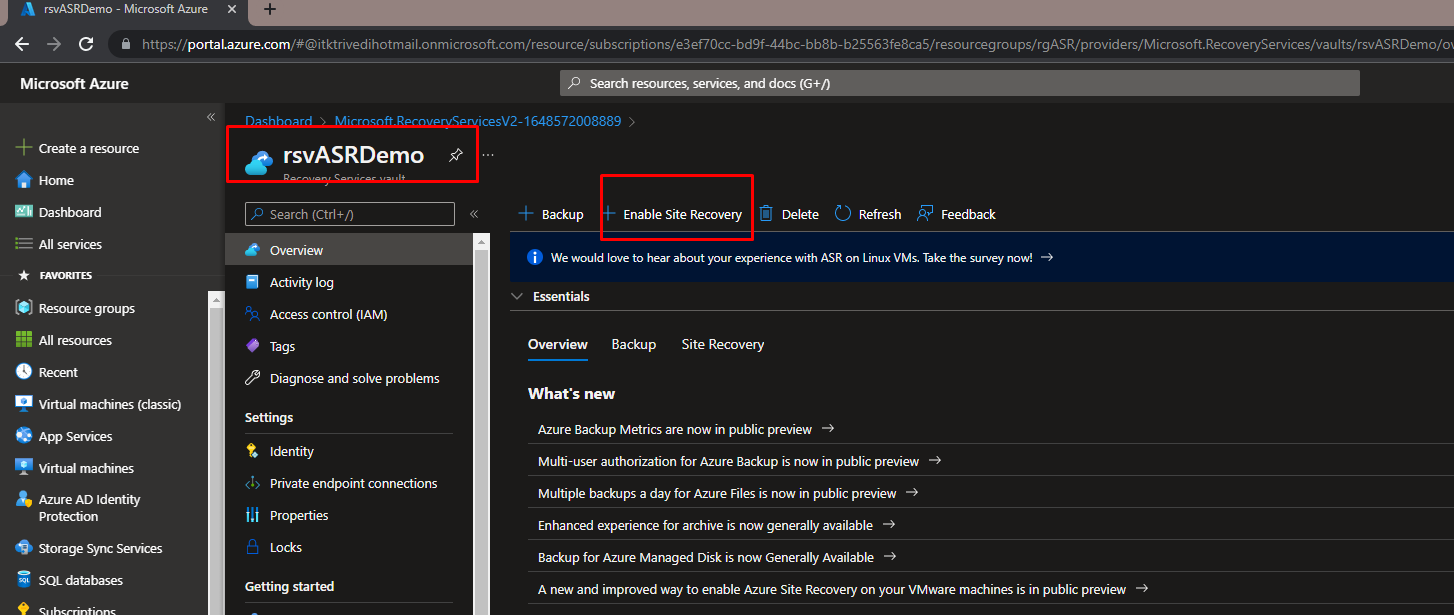Screen dimensions: 1454x615
Task: Select the rsvASRDemo browser tab
Action: tap(127, 9)
